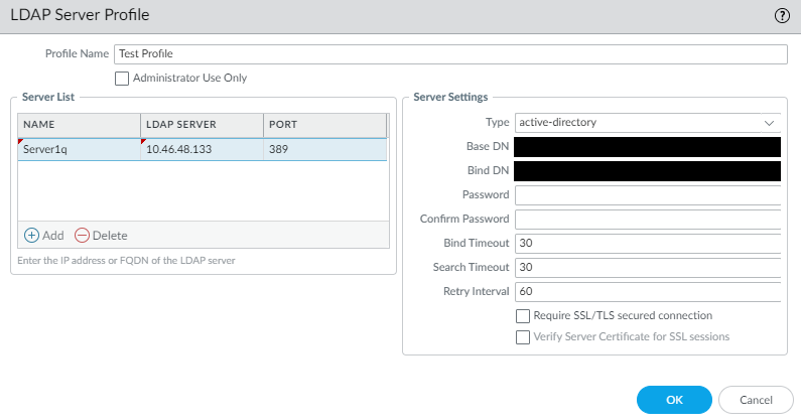
Task: Click the 10.46.48.133 server address cell
Action: [201, 149]
